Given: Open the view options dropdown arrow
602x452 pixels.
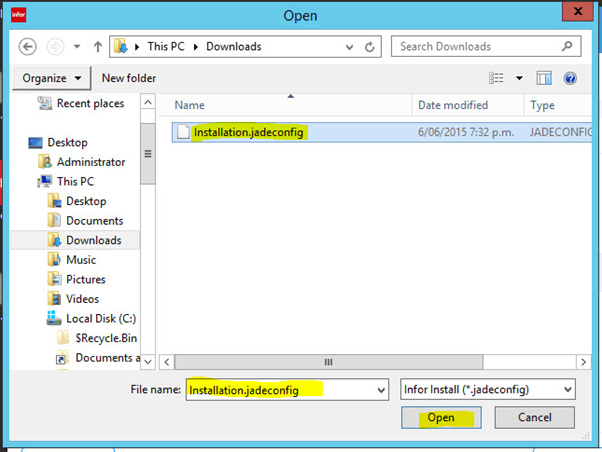Looking at the screenshot, I should pyautogui.click(x=519, y=78).
